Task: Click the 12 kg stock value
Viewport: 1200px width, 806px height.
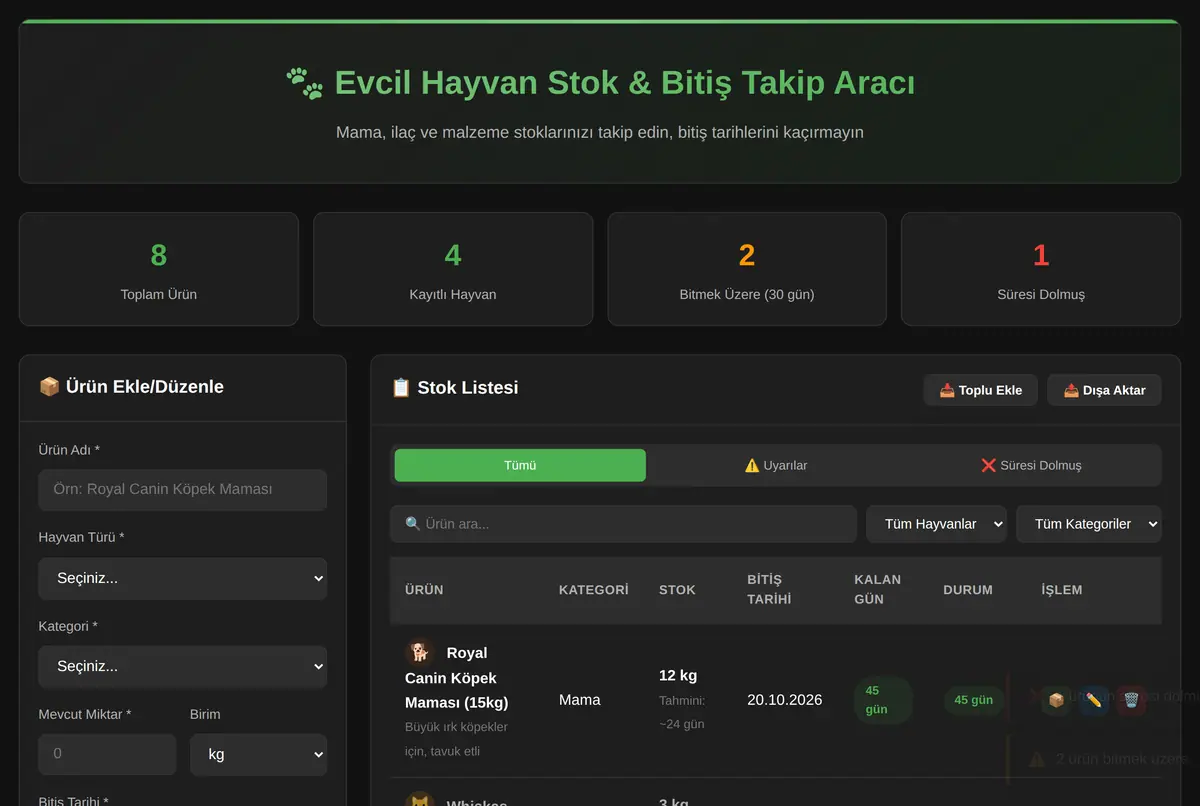Action: (678, 675)
